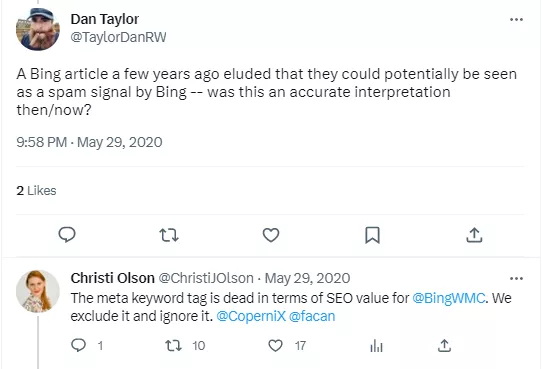Image resolution: width=542 pixels, height=369 pixels.
Task: Retweet Dan Taylor's tweet
Action: pos(169,235)
